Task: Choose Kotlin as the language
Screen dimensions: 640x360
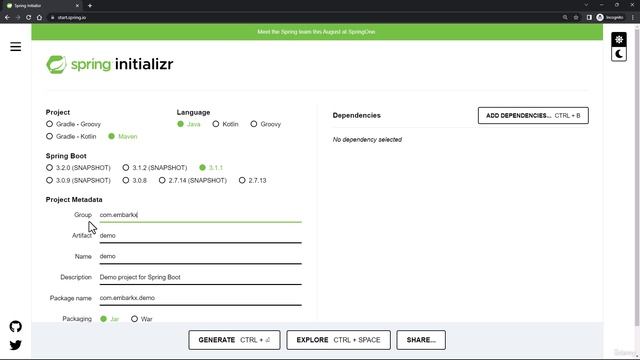Action: coord(225,124)
